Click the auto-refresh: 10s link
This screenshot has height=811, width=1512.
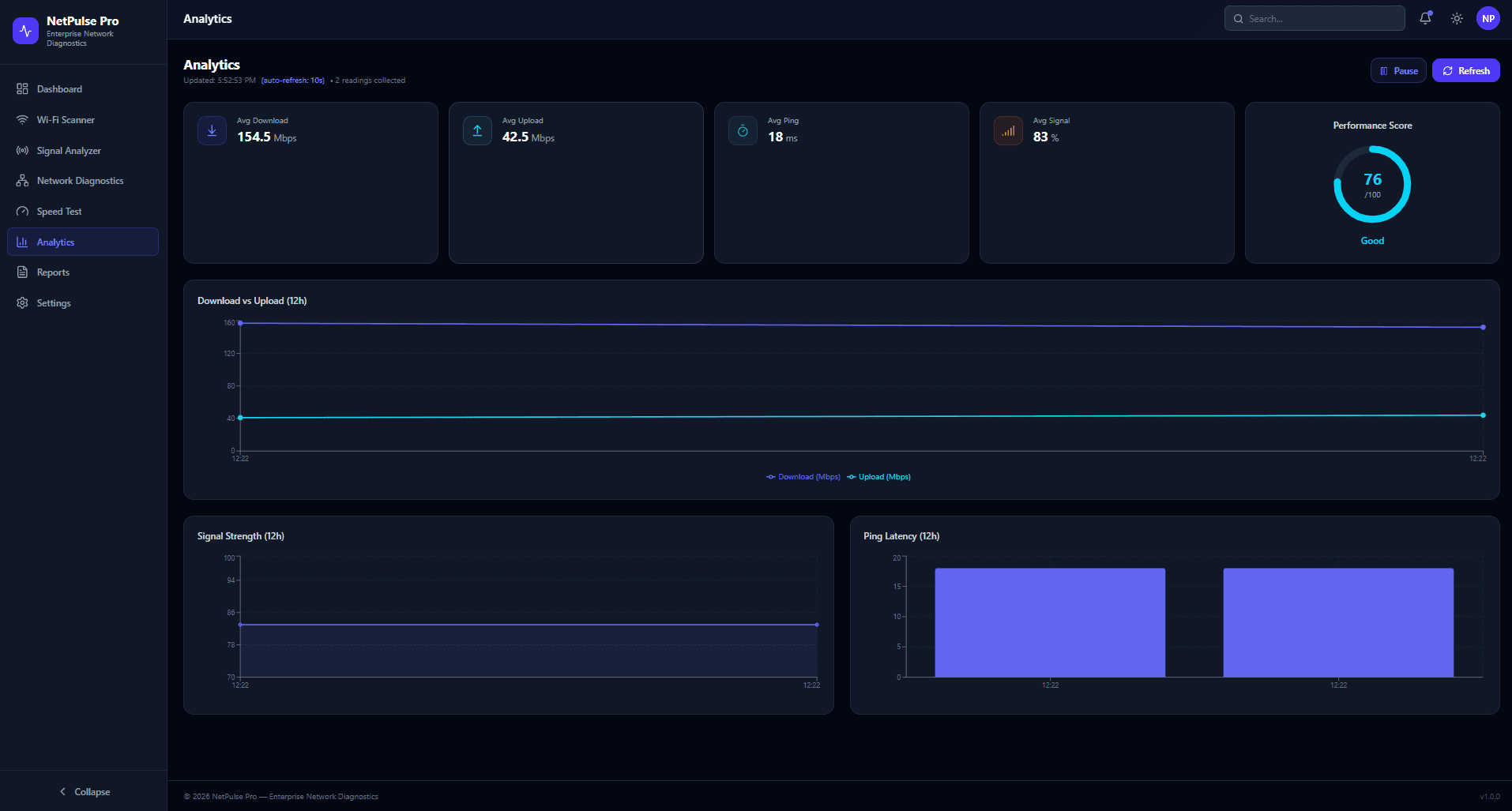pos(293,81)
